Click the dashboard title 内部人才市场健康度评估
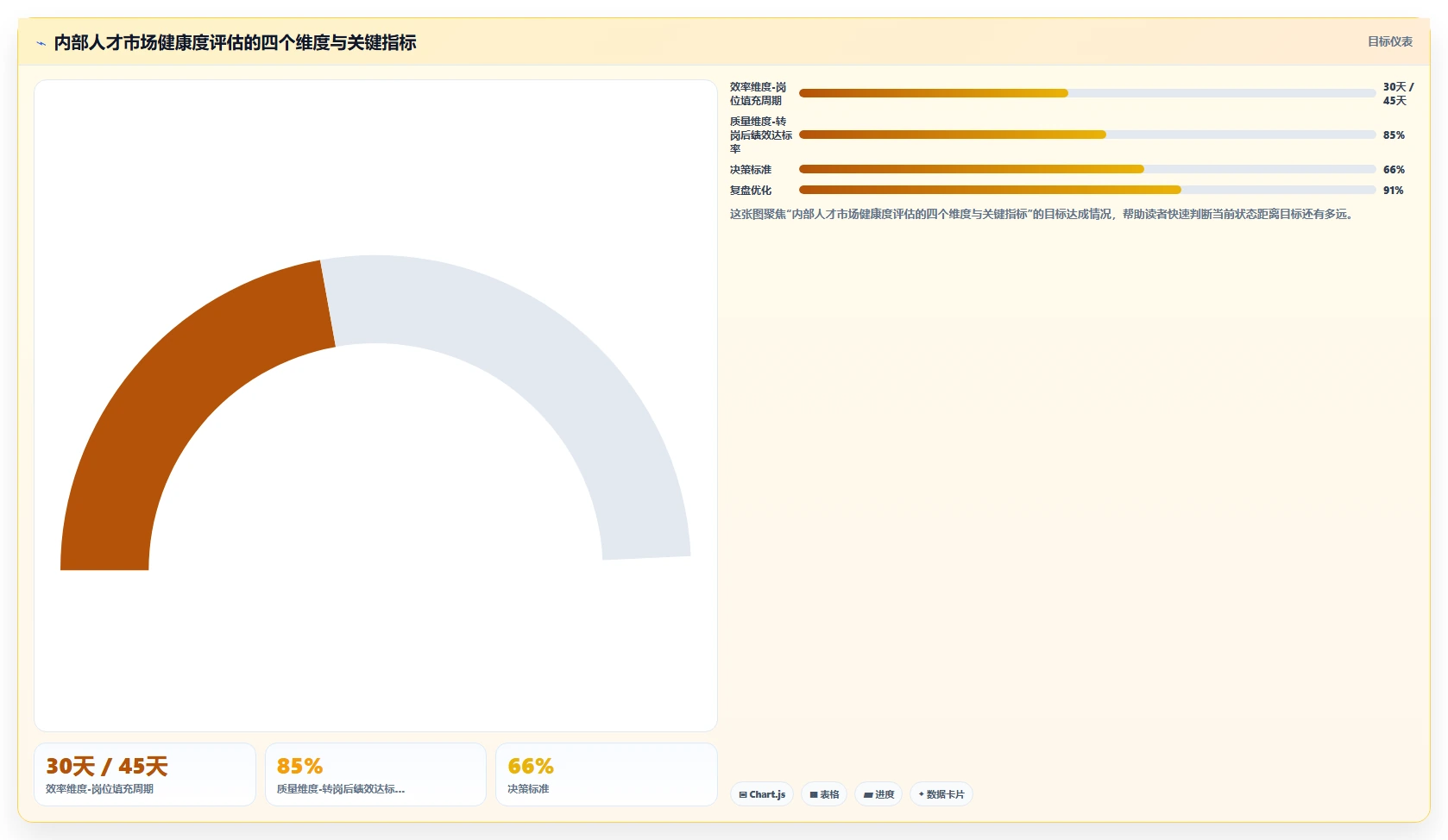The height and width of the screenshot is (840, 1448). tap(235, 42)
